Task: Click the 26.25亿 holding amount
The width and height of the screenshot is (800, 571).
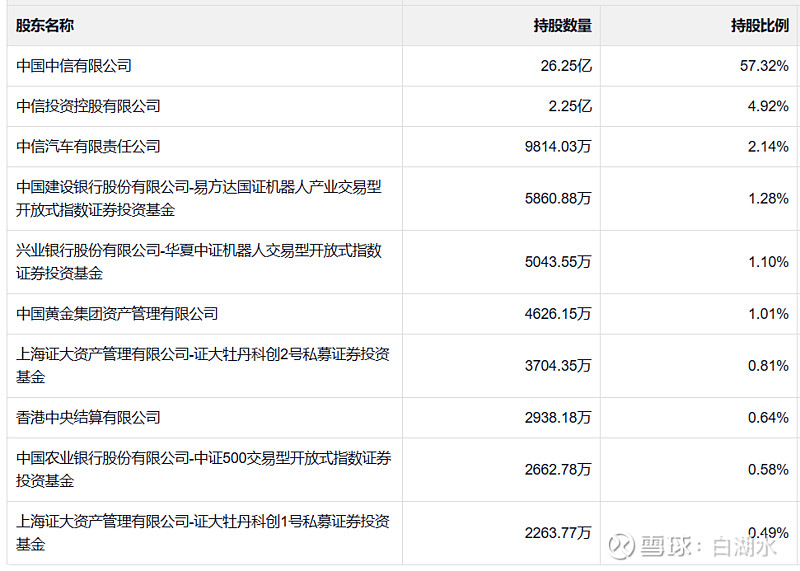Action: tap(566, 66)
